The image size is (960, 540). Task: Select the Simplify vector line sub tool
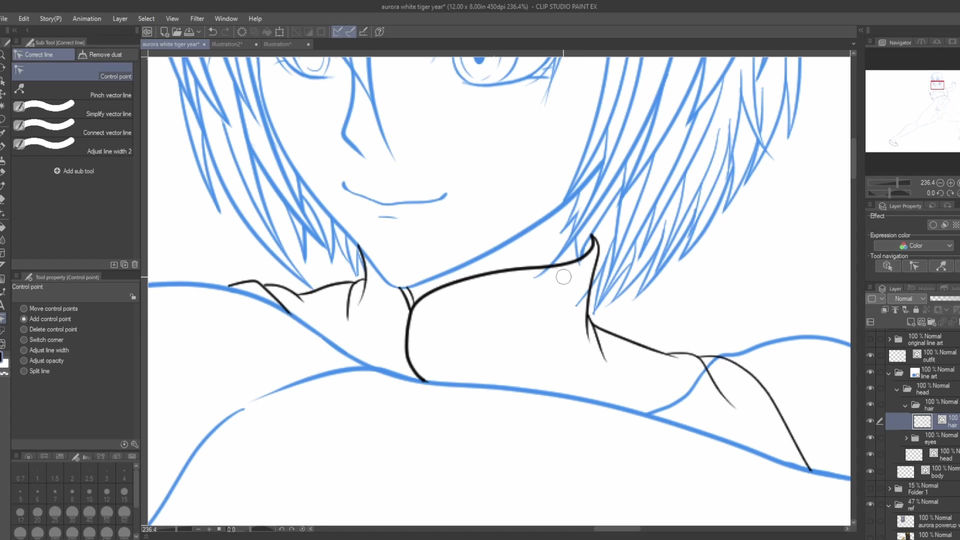(x=72, y=108)
